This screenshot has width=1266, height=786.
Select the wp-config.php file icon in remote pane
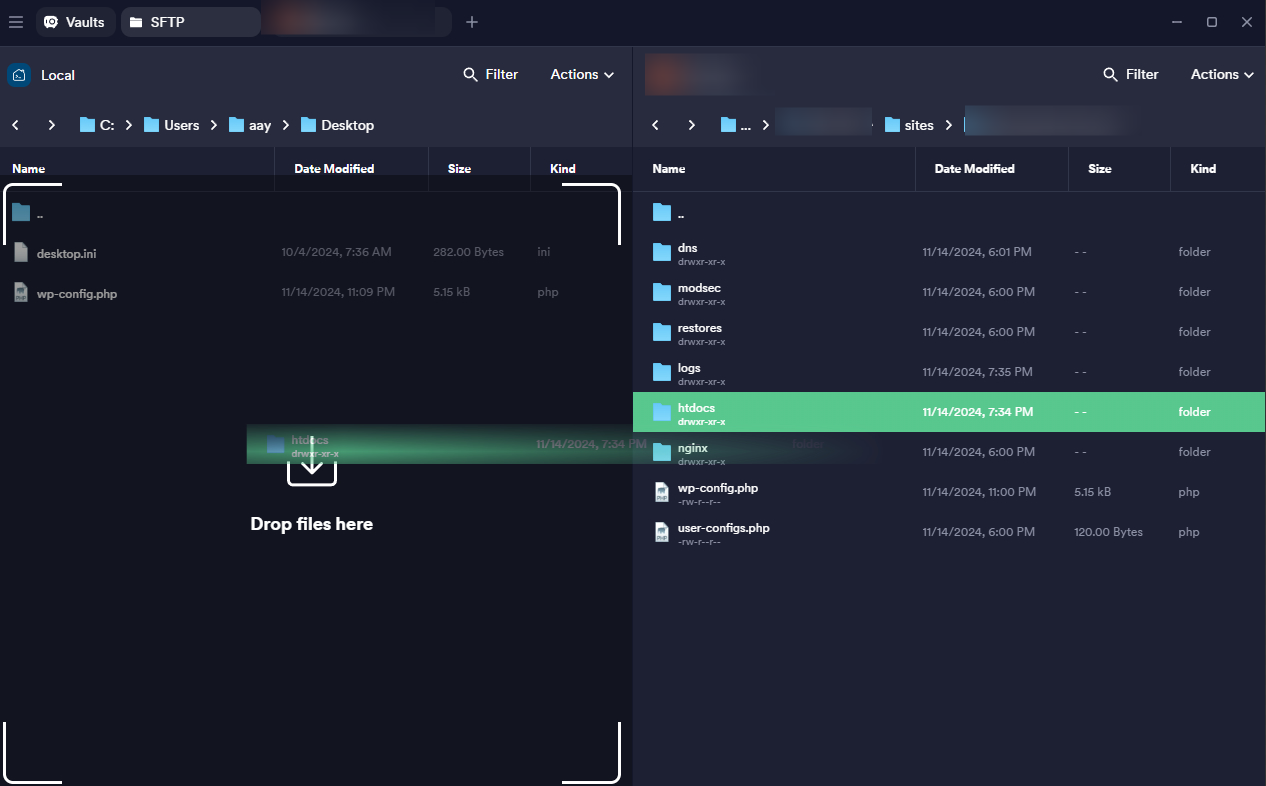[661, 492]
